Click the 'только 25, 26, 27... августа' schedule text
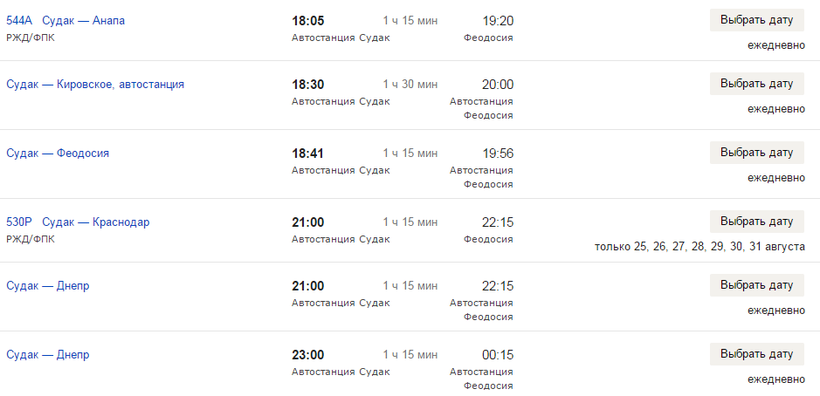Viewport: 820px width, 396px height. pos(700,246)
